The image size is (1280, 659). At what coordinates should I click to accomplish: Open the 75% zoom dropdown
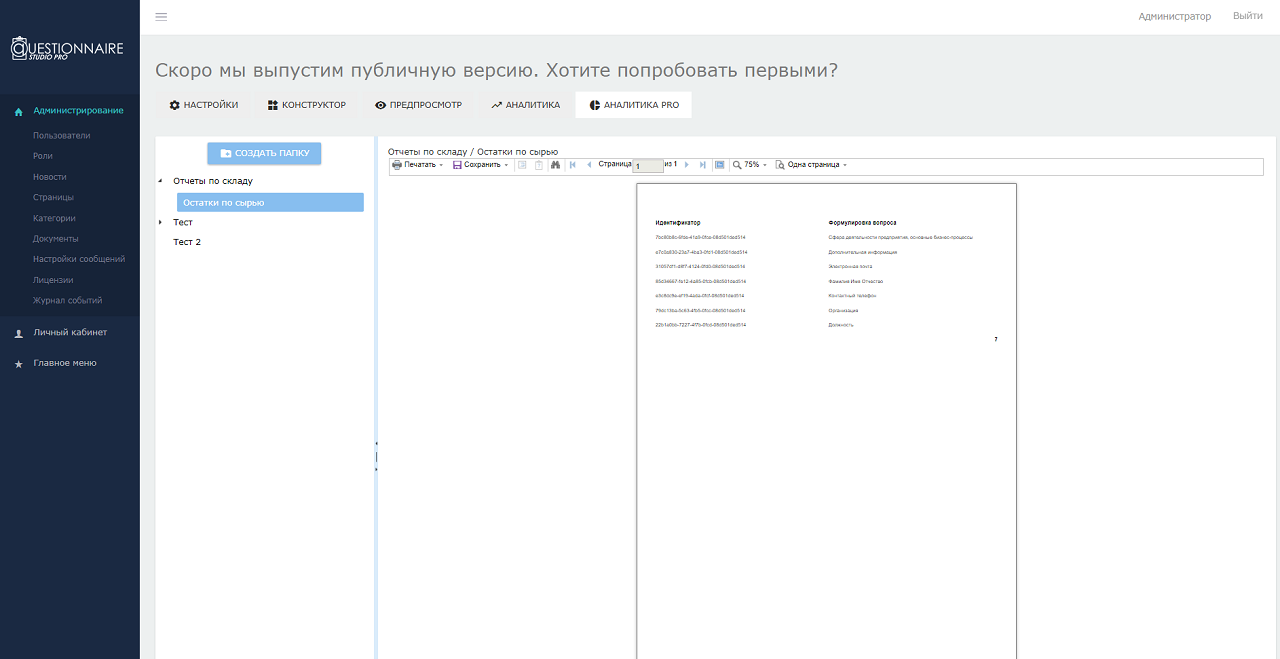tap(750, 165)
